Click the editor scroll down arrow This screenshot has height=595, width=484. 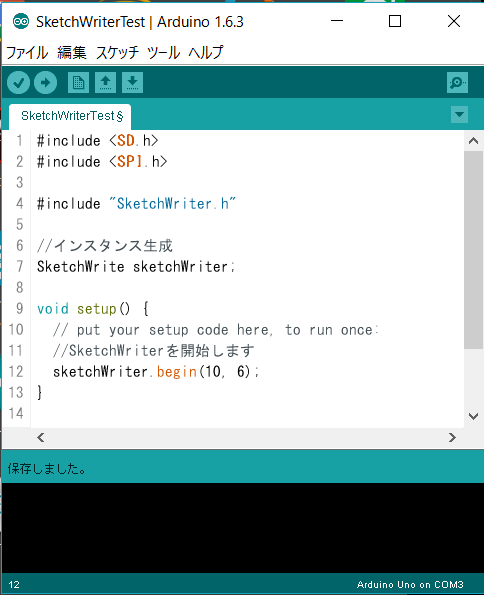(473, 416)
